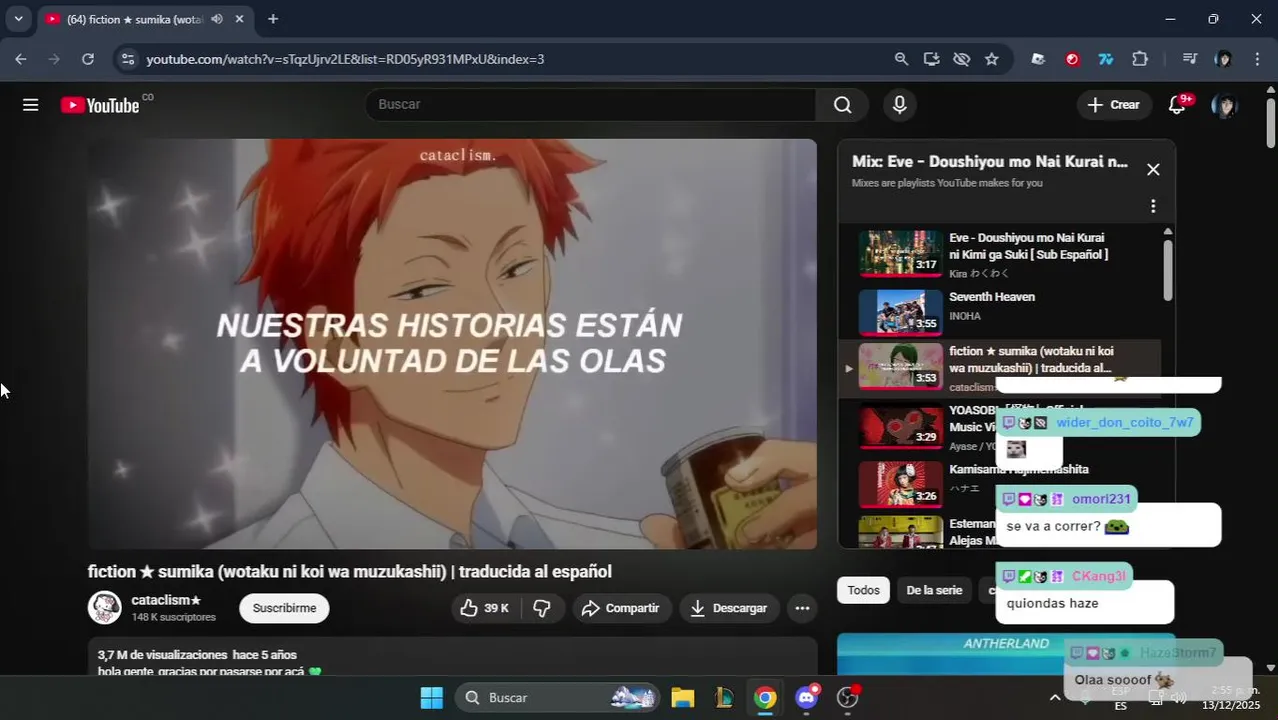Close the Mix playlist panel
Screen dimensions: 1278x720
(x=1153, y=169)
